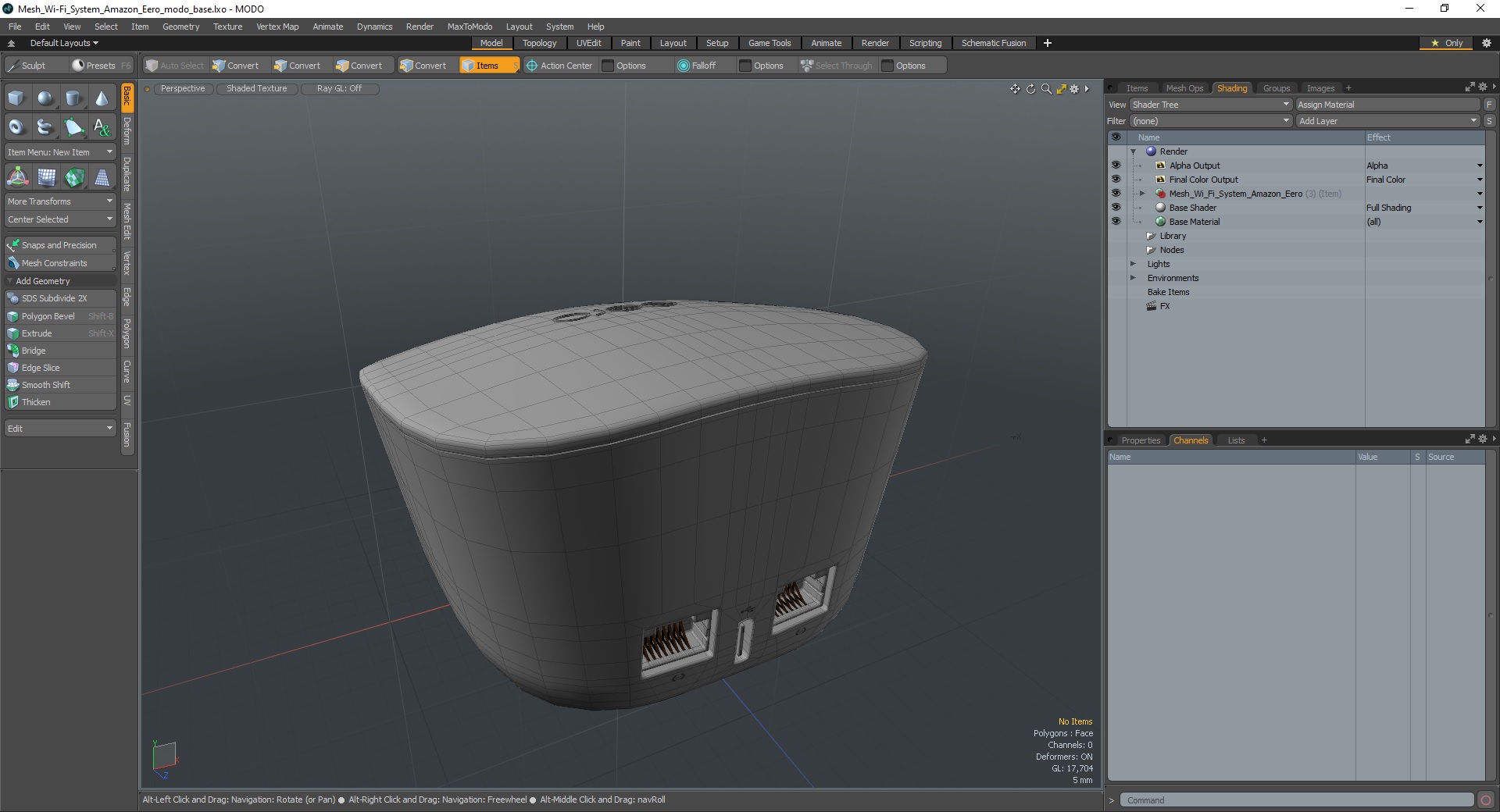Toggle visibility of Base Material
1500x812 pixels.
point(1116,222)
